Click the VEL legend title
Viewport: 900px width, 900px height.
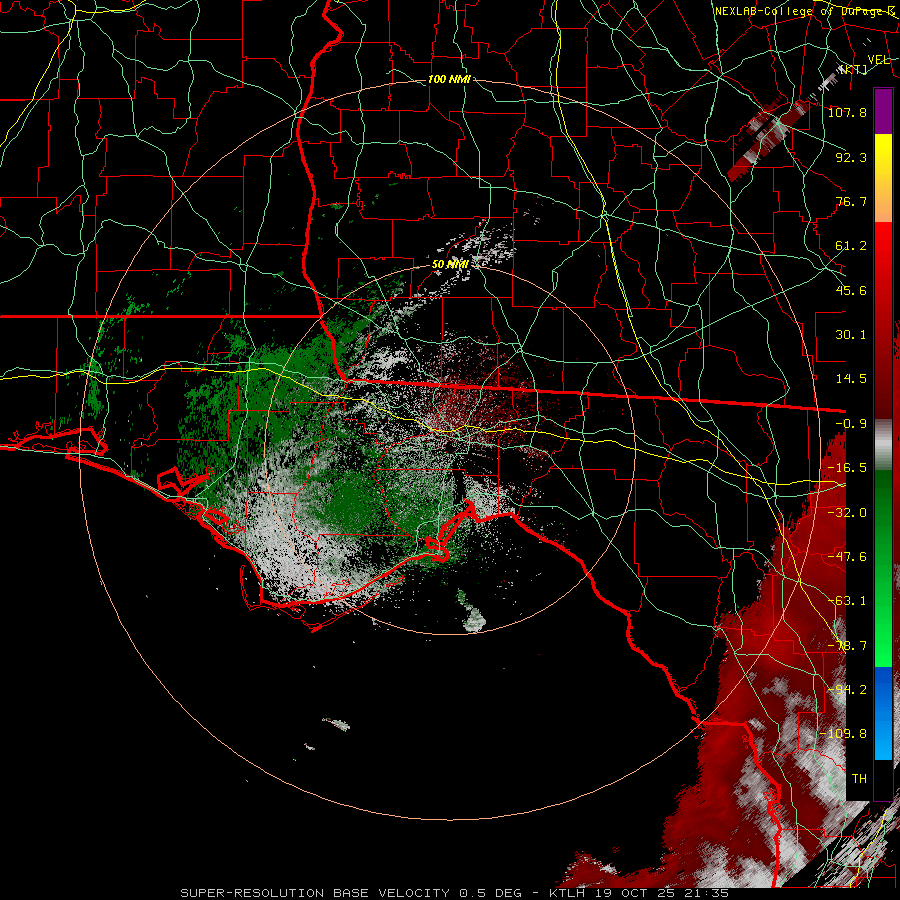tap(879, 60)
